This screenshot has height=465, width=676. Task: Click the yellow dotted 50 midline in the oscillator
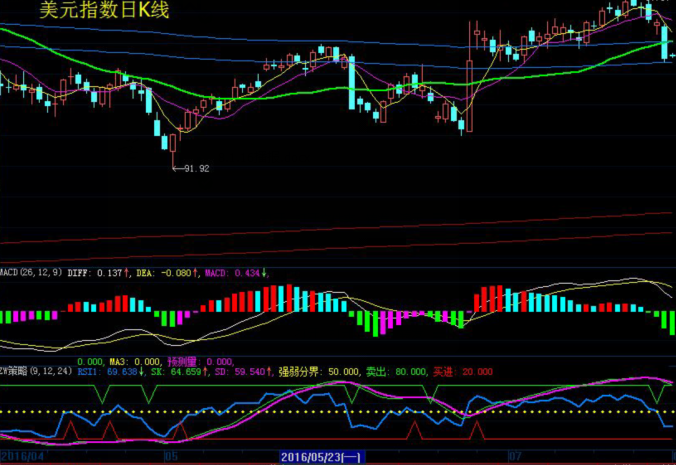(x=300, y=411)
